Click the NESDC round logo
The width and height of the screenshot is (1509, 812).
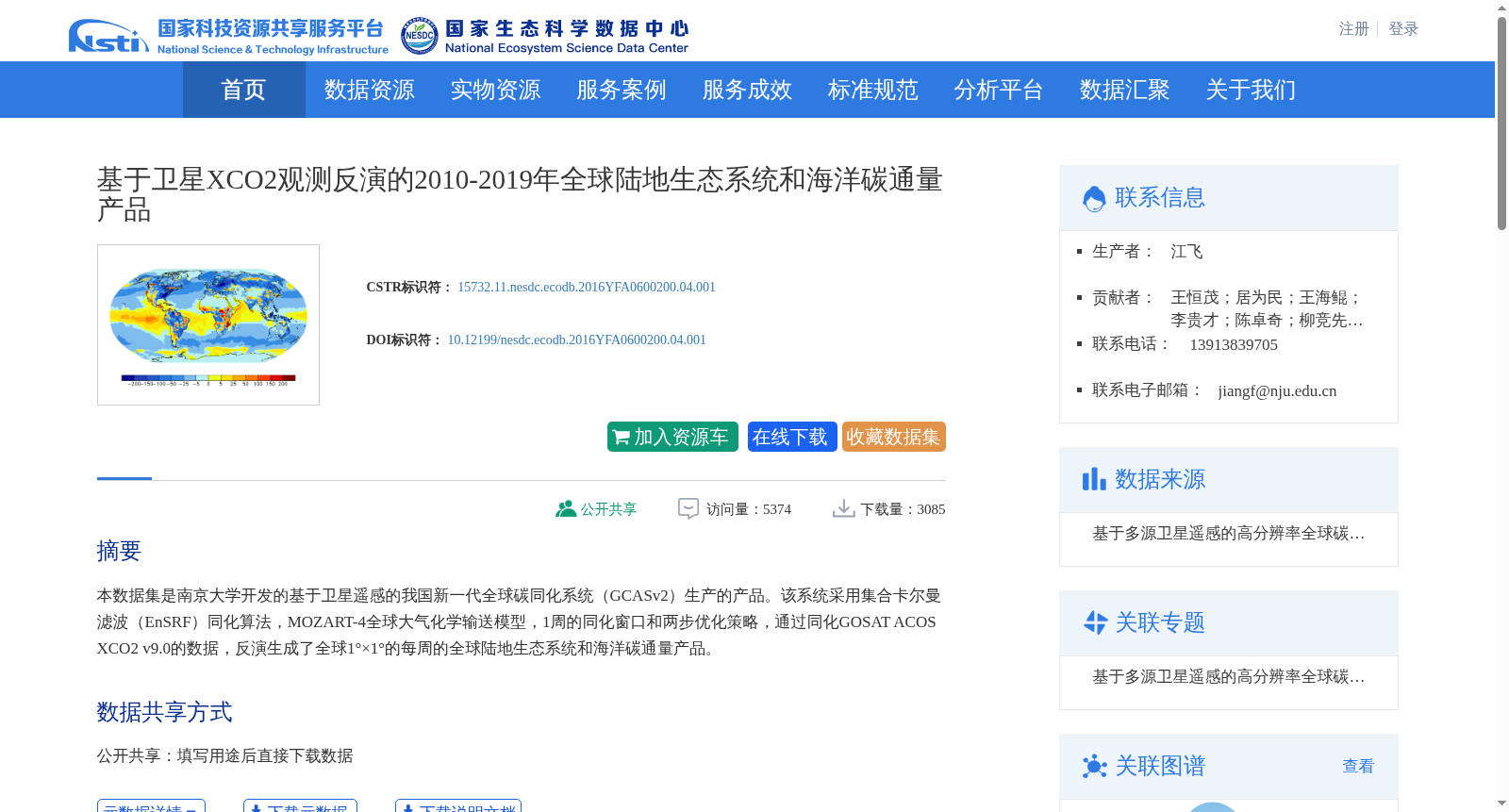pyautogui.click(x=420, y=36)
